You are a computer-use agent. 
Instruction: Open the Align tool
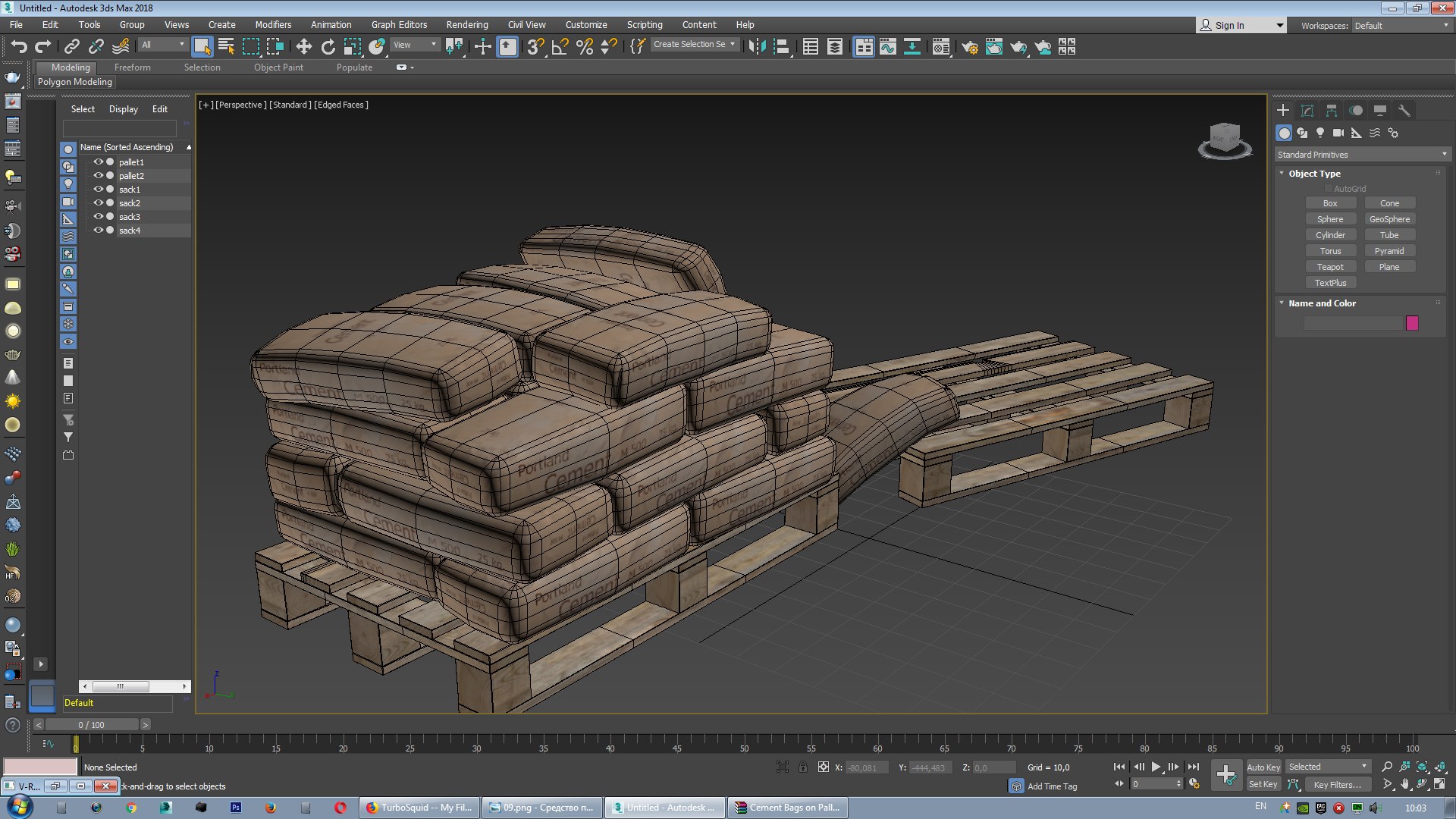click(781, 47)
